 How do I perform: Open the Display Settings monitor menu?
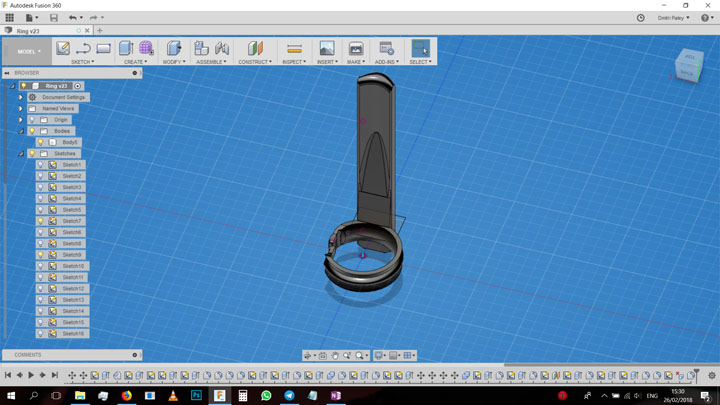pos(380,355)
